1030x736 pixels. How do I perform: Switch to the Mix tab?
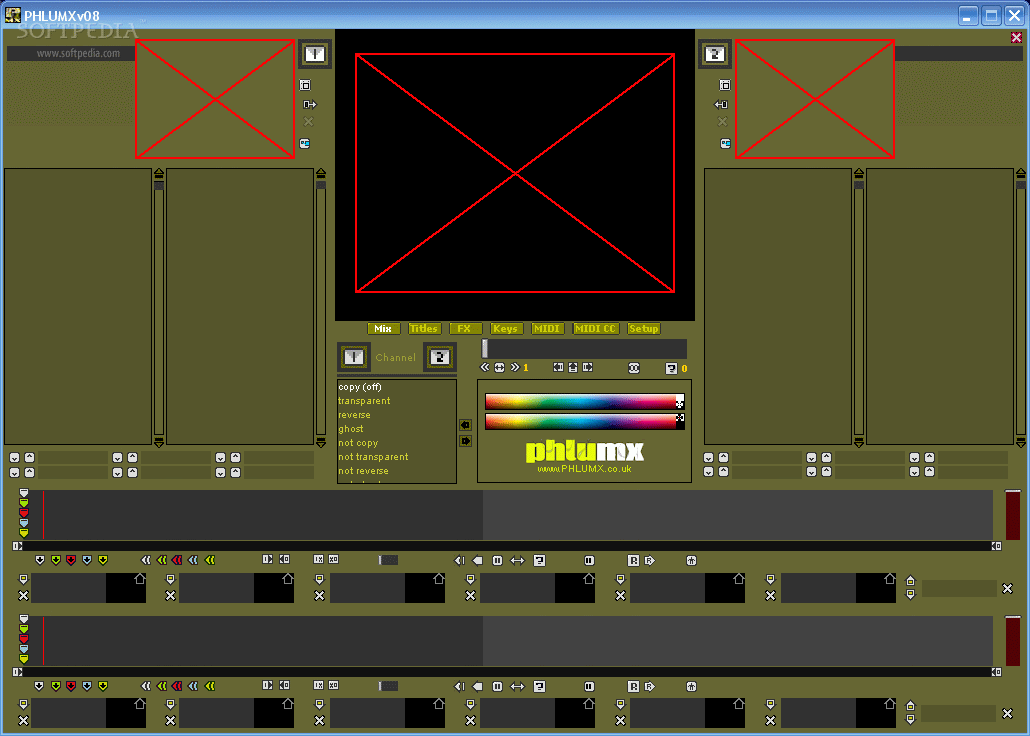tap(383, 329)
